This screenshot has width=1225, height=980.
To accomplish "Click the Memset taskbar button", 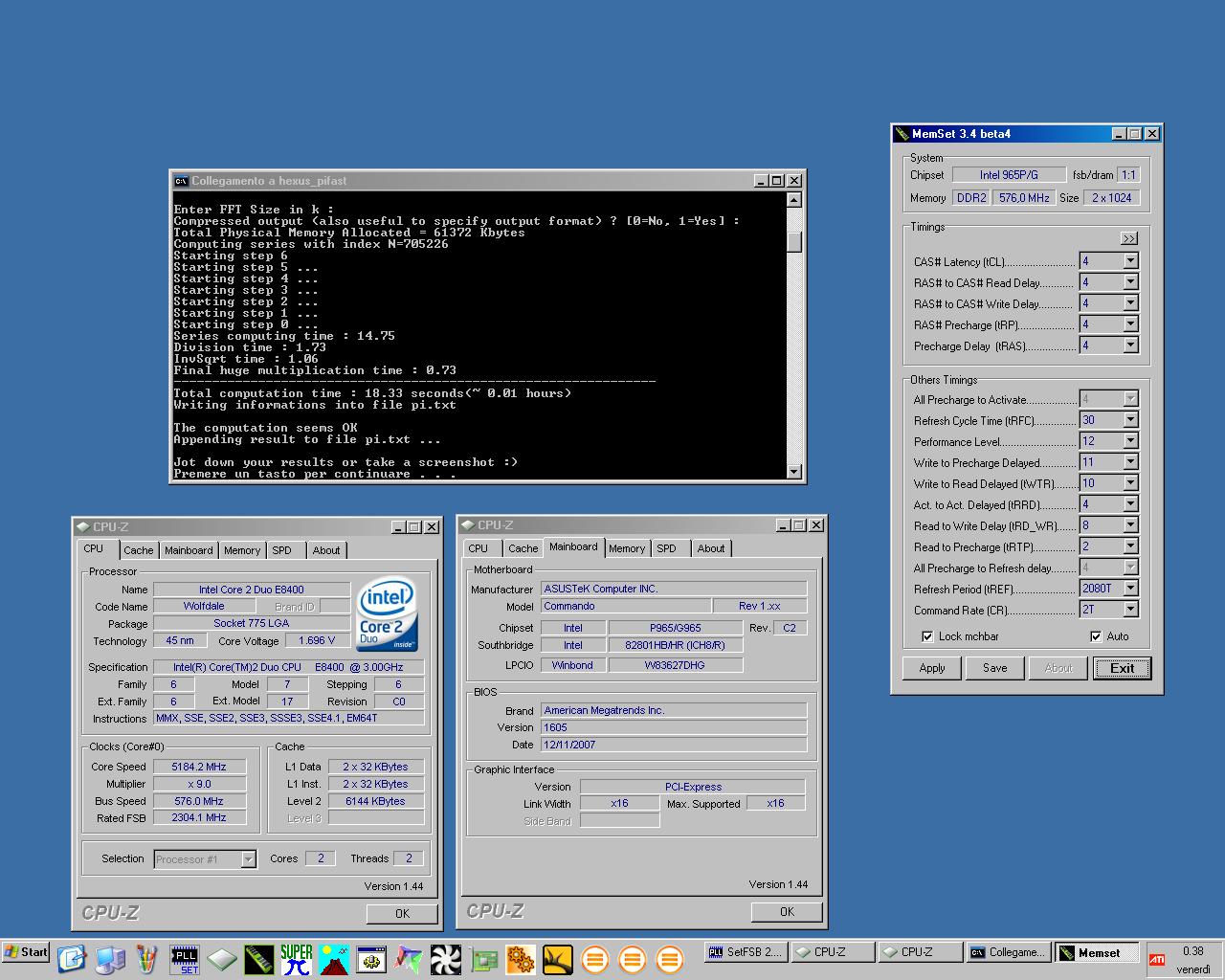I will pos(1096,952).
